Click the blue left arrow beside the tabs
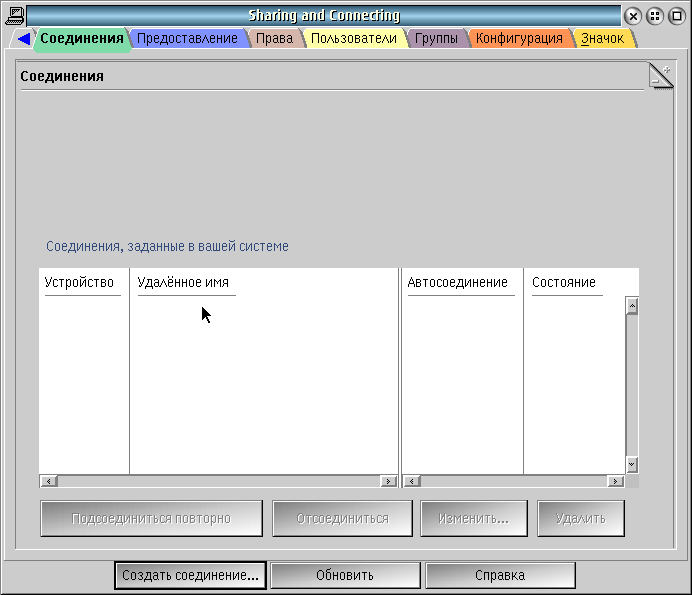The width and height of the screenshot is (692, 595). [x=24, y=39]
